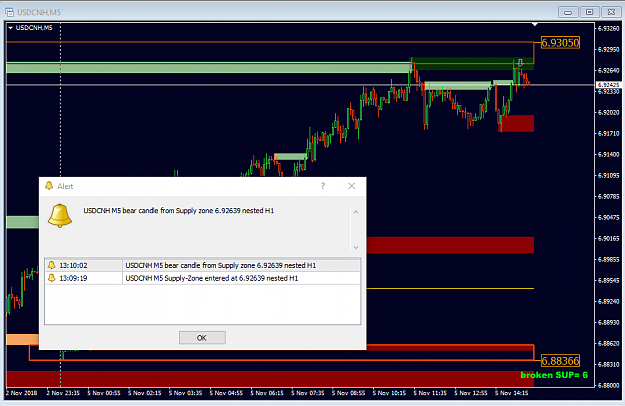Click the 5 Nov 08:55 time axis label
The width and height of the screenshot is (625, 406).
348,393
